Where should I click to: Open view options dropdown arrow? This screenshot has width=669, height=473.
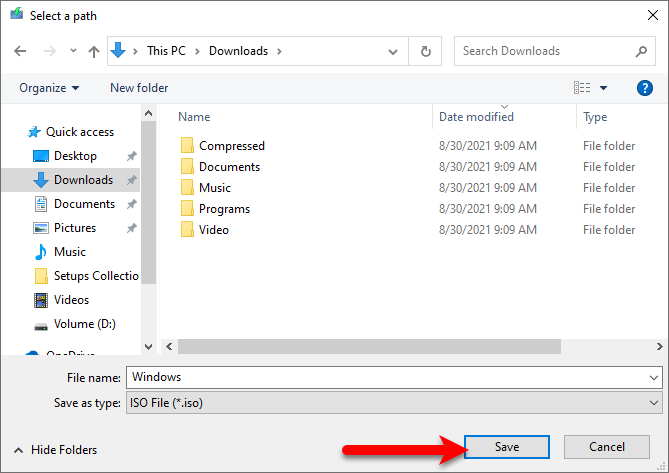point(603,88)
